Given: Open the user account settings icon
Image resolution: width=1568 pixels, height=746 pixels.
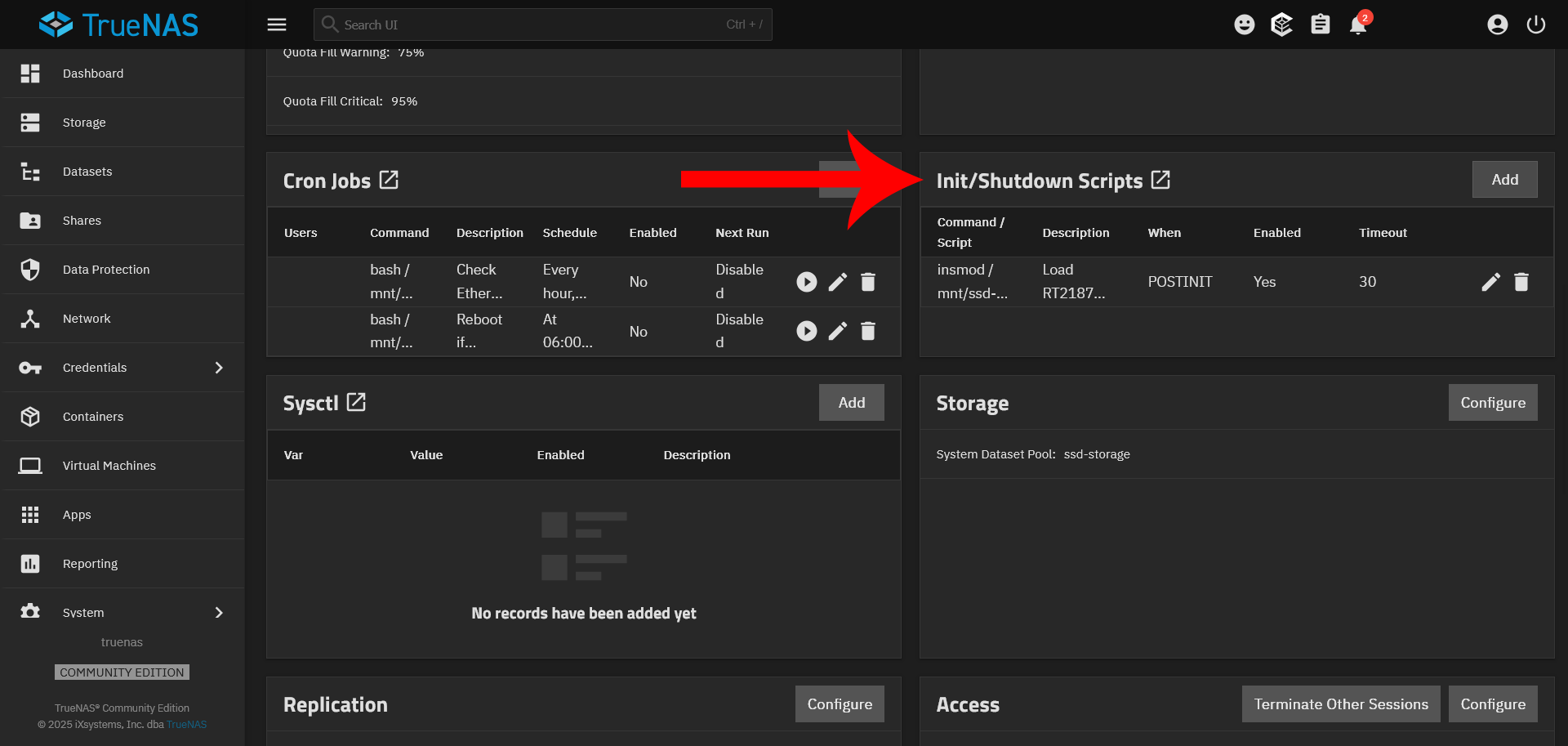Looking at the screenshot, I should (x=1498, y=25).
